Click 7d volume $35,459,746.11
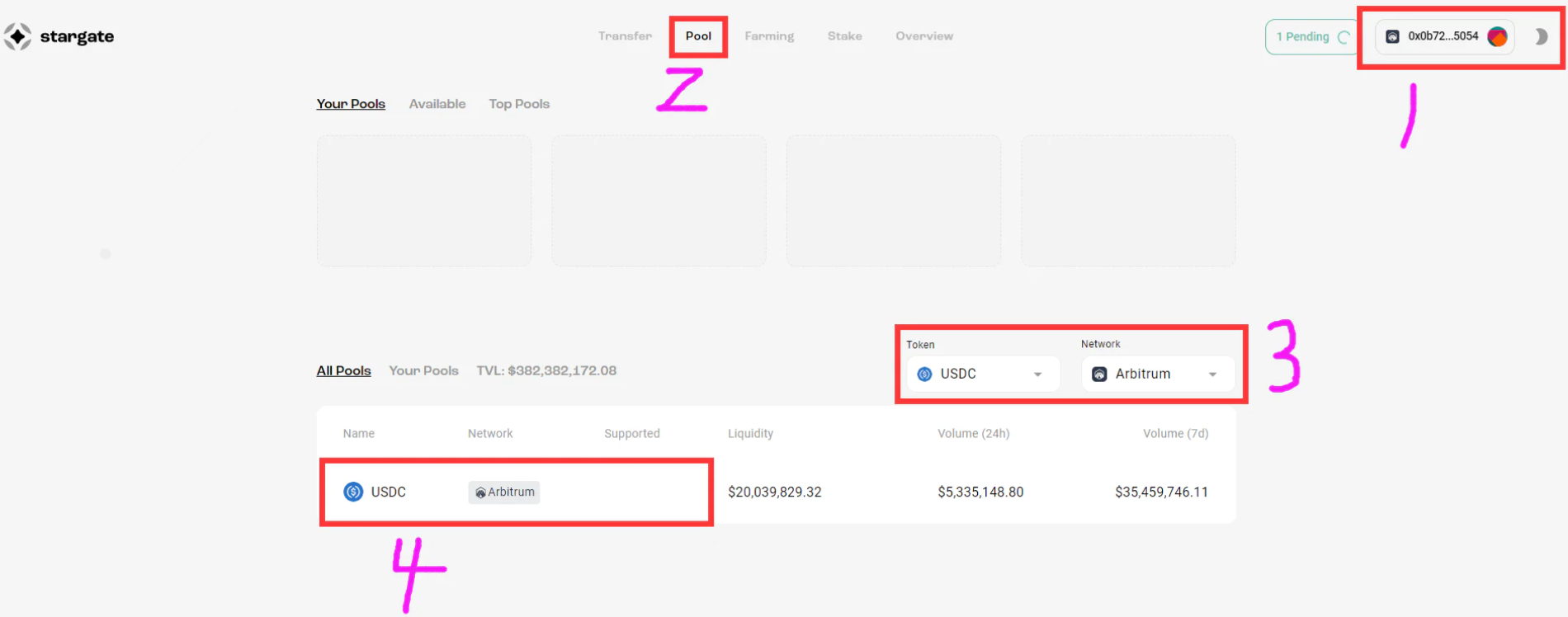The width and height of the screenshot is (1568, 617). click(1162, 492)
